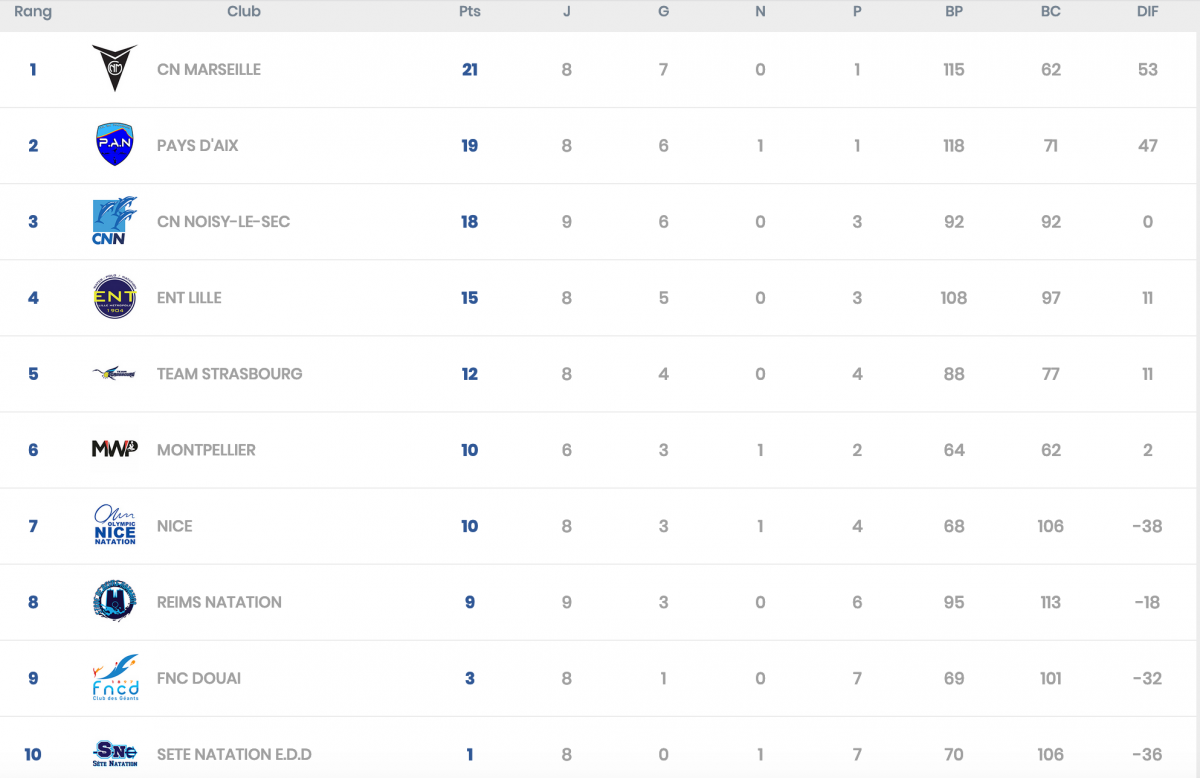Open the CN MARSEILLE club name
Screen dimensions: 1200x778
[x=209, y=70]
